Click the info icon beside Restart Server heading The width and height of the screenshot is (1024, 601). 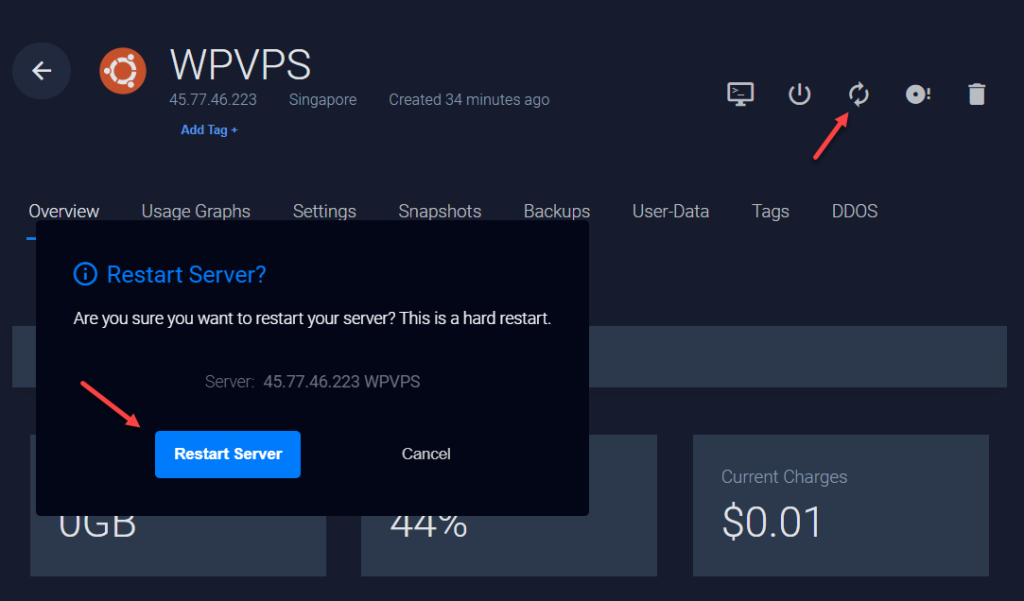pyautogui.click(x=85, y=274)
